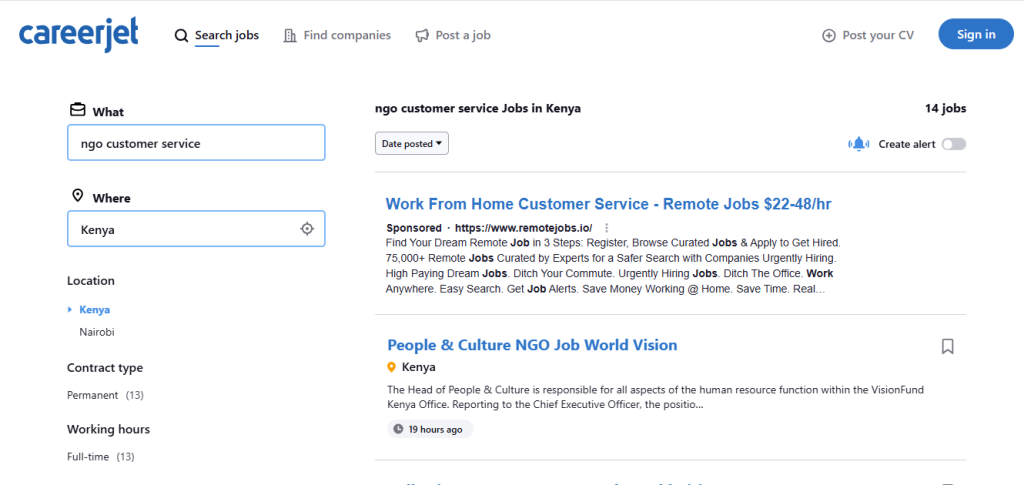Click the 14 jobs count text
1024x485 pixels.
[x=945, y=108]
